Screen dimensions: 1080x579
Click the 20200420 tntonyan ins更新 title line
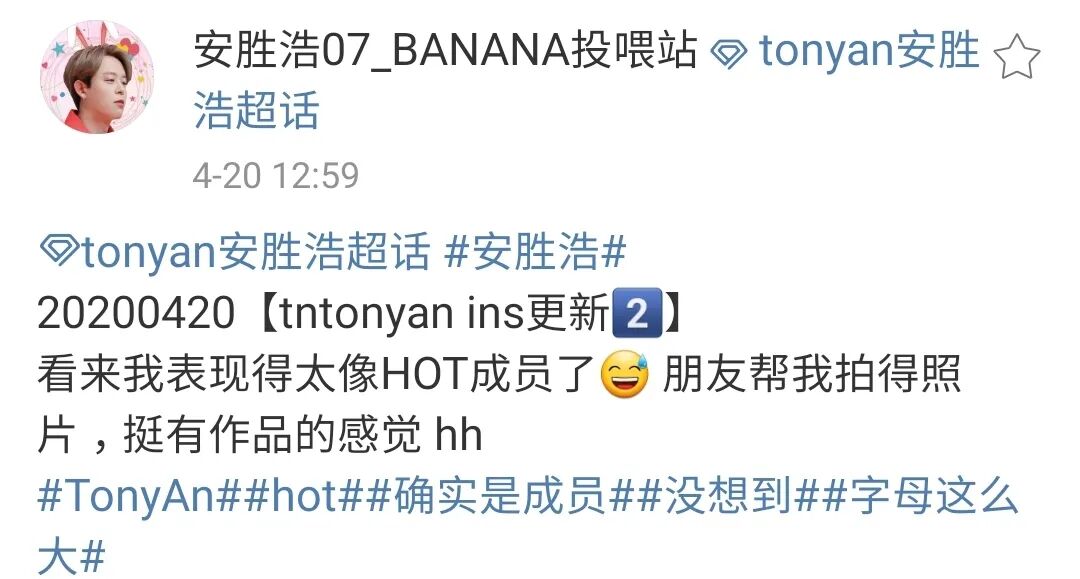[x=360, y=313]
